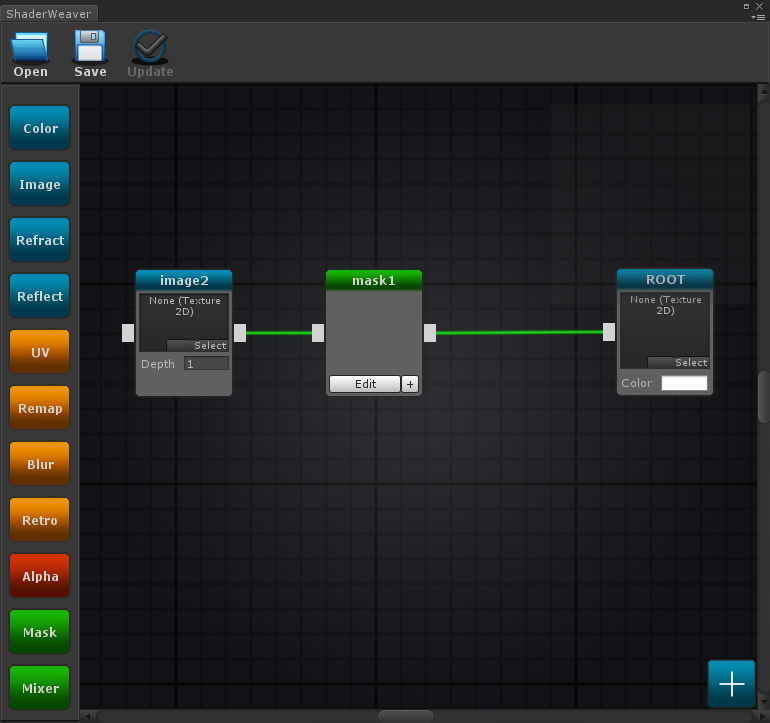Add a Reflect node from sidebar

(x=40, y=296)
